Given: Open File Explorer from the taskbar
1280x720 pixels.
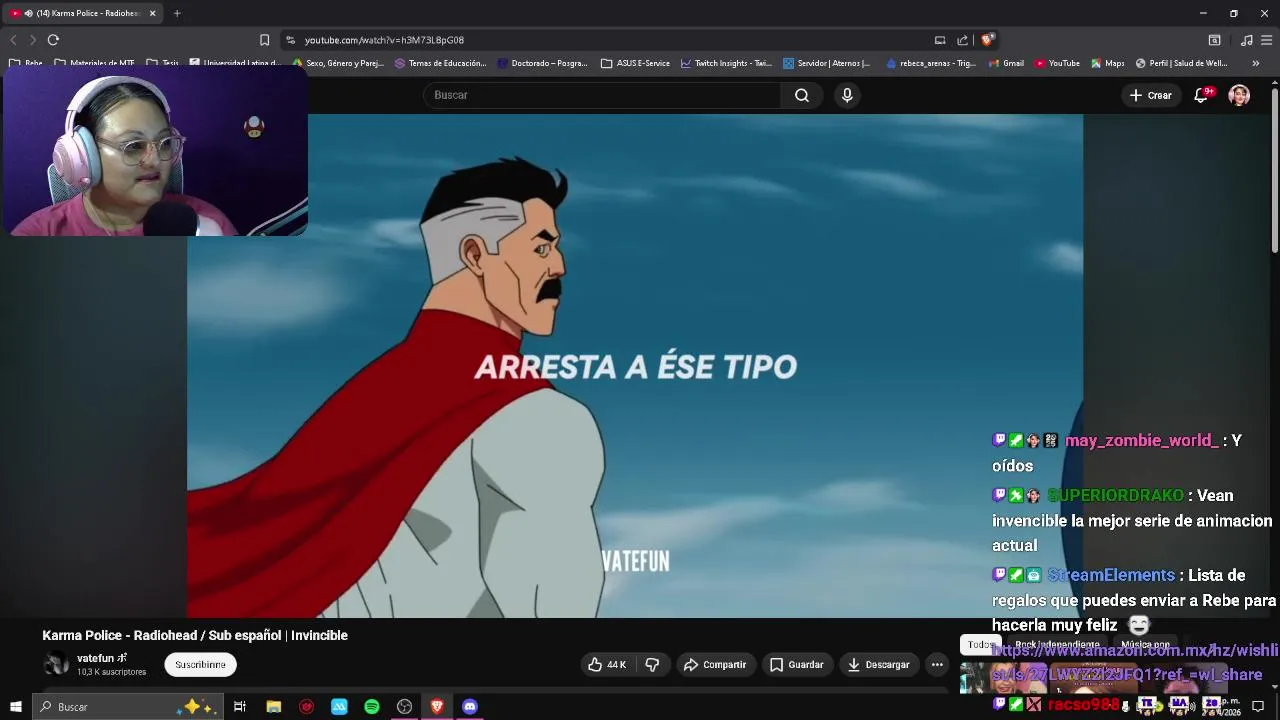Looking at the screenshot, I should (x=273, y=707).
